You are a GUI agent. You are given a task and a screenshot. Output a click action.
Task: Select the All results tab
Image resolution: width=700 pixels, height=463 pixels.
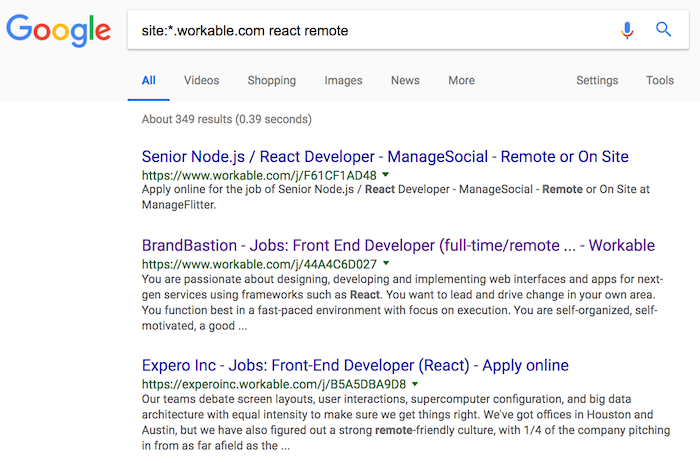[x=149, y=80]
